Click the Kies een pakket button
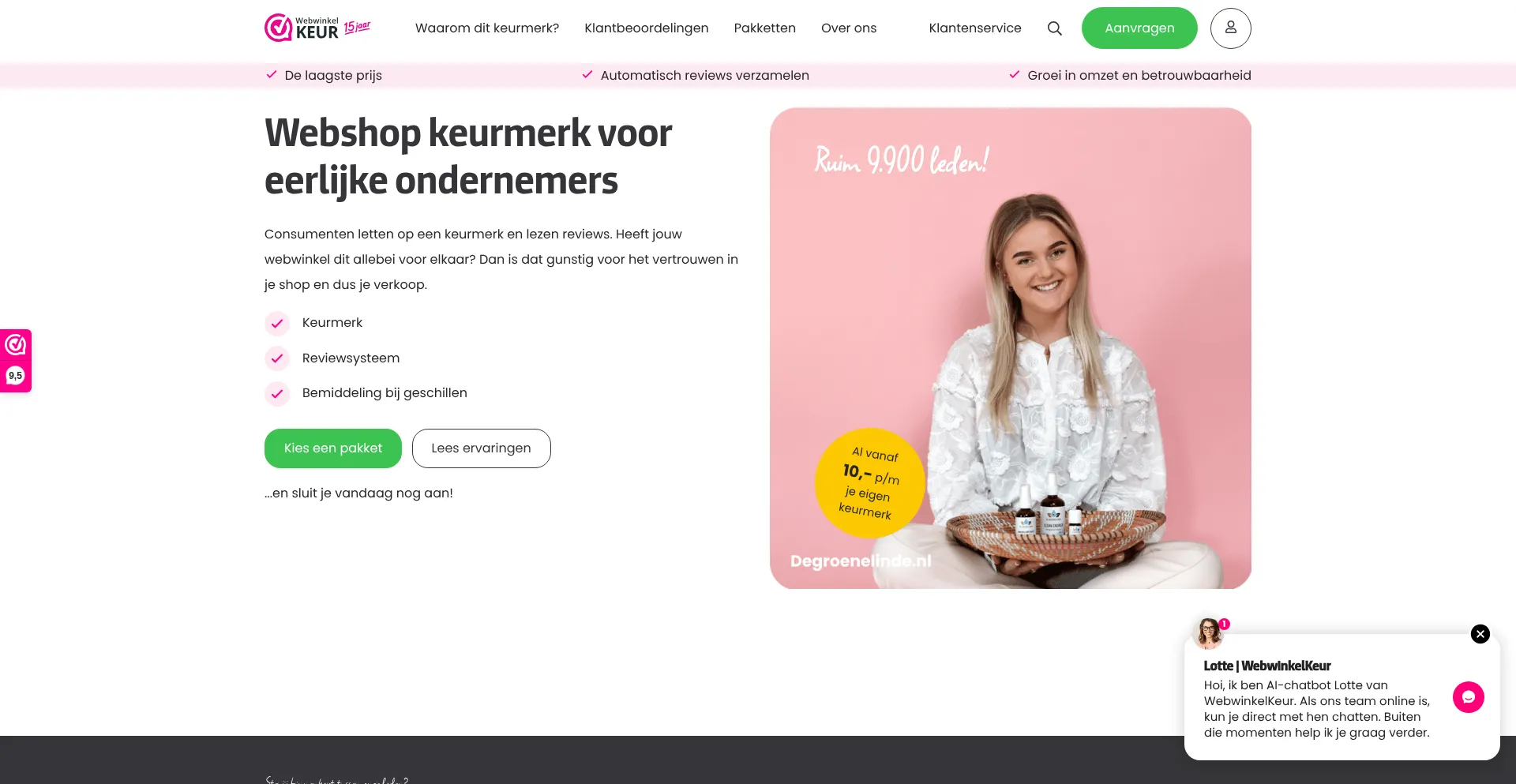 (x=333, y=448)
